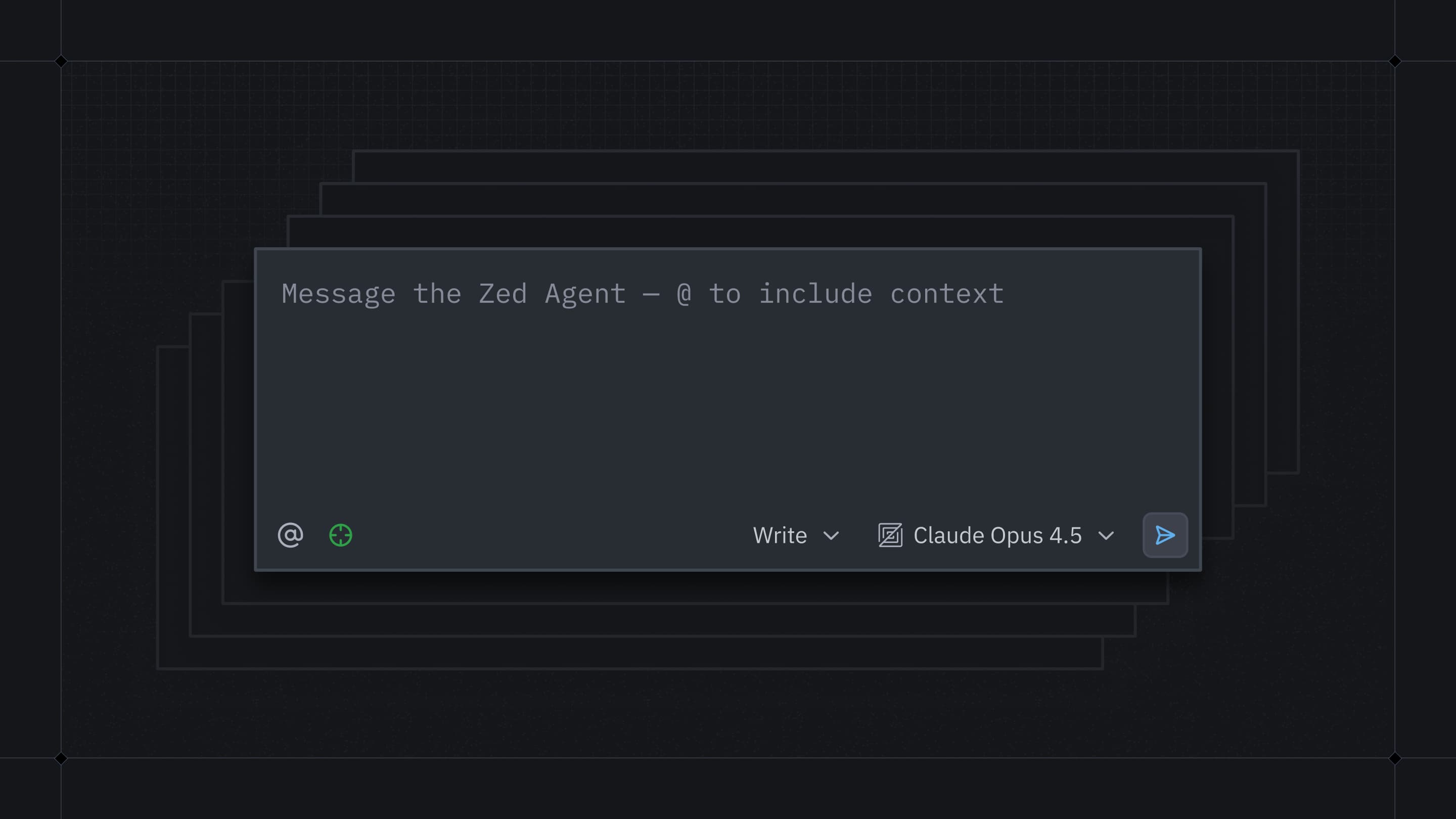
Task: Click the chevron beside Claude Opus 4.5
Action: (1107, 535)
